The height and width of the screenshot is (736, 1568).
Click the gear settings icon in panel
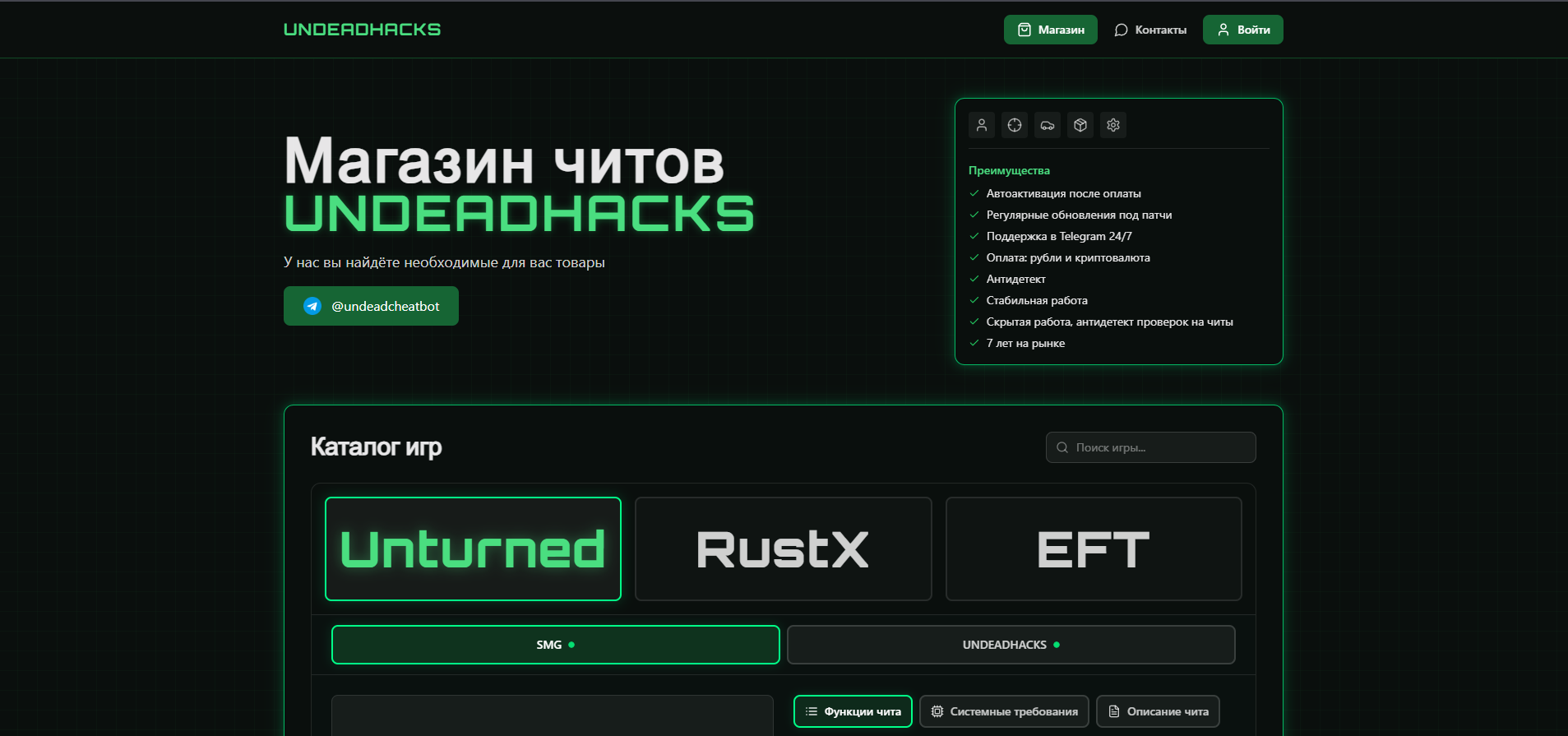(x=1113, y=125)
